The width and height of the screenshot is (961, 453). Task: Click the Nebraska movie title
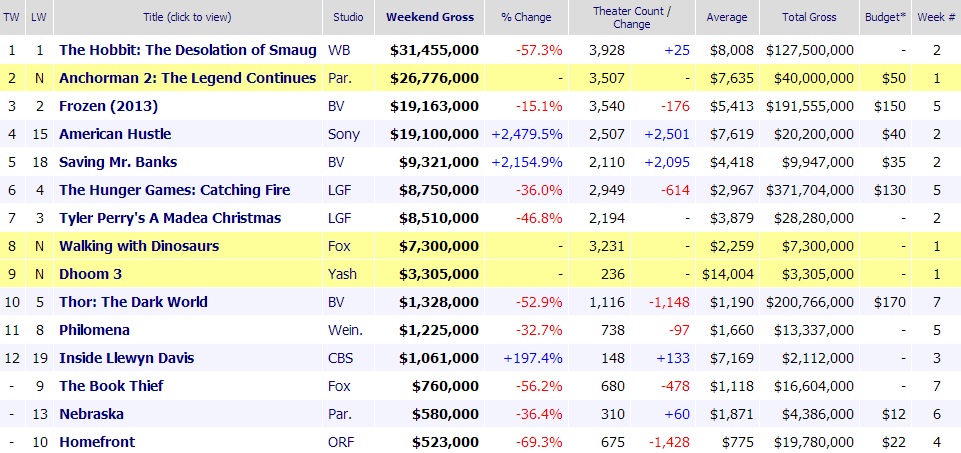tap(92, 414)
